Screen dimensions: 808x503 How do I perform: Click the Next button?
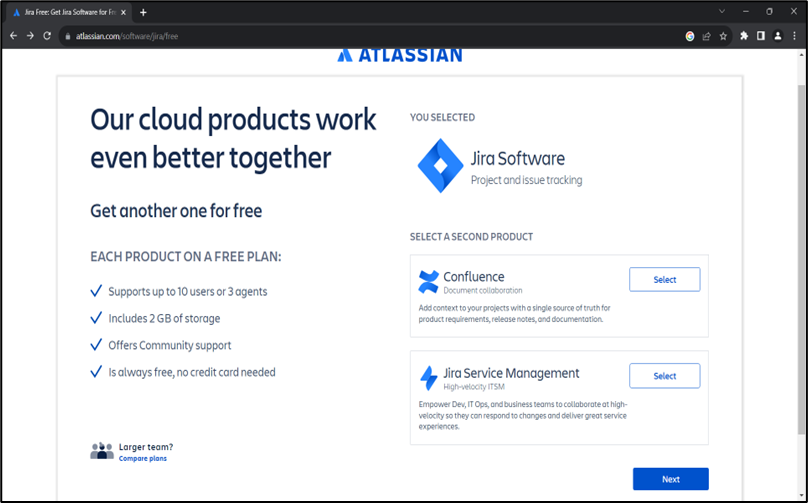point(670,479)
